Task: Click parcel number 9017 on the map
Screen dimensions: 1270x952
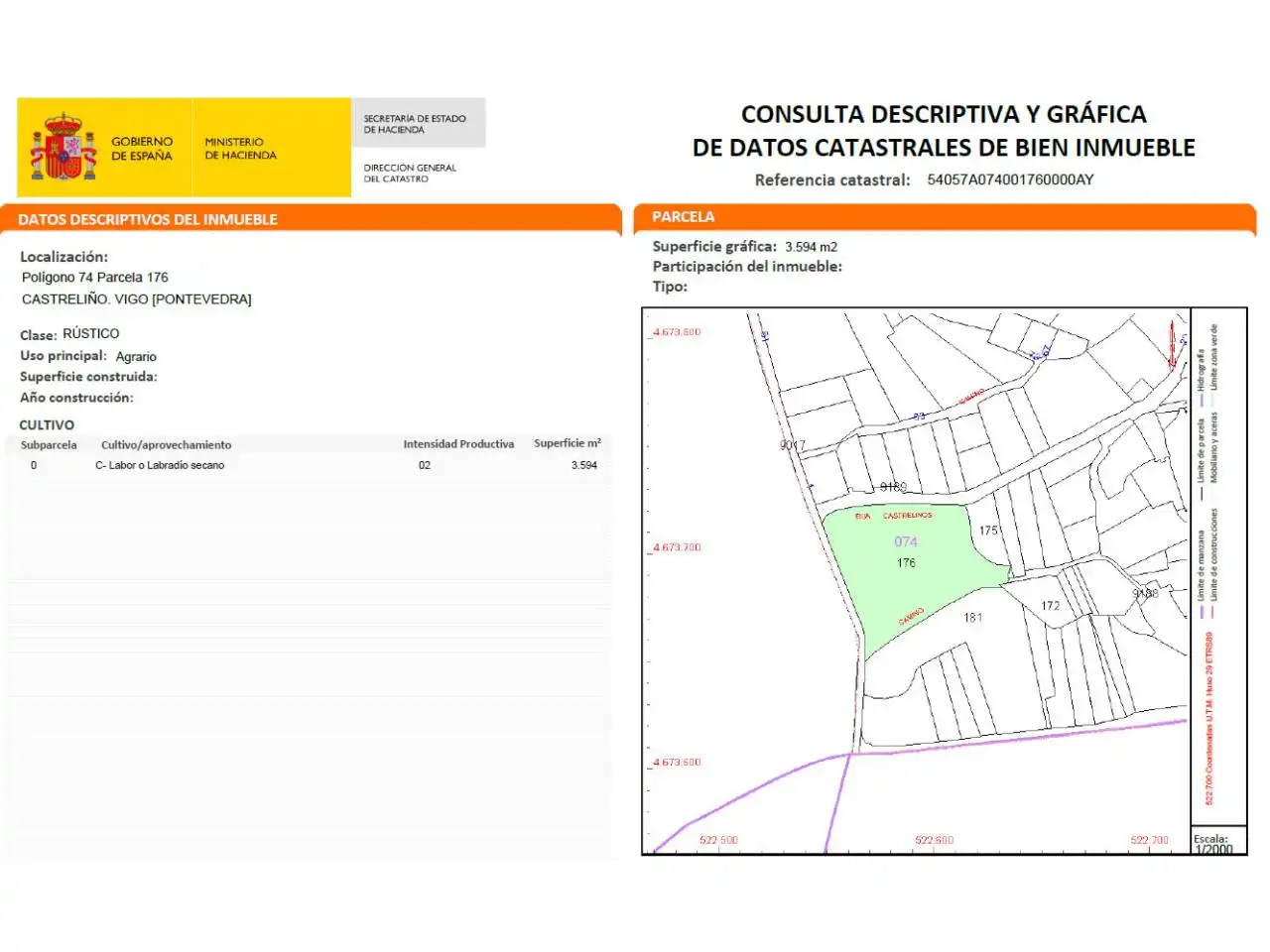Action: click(x=793, y=445)
